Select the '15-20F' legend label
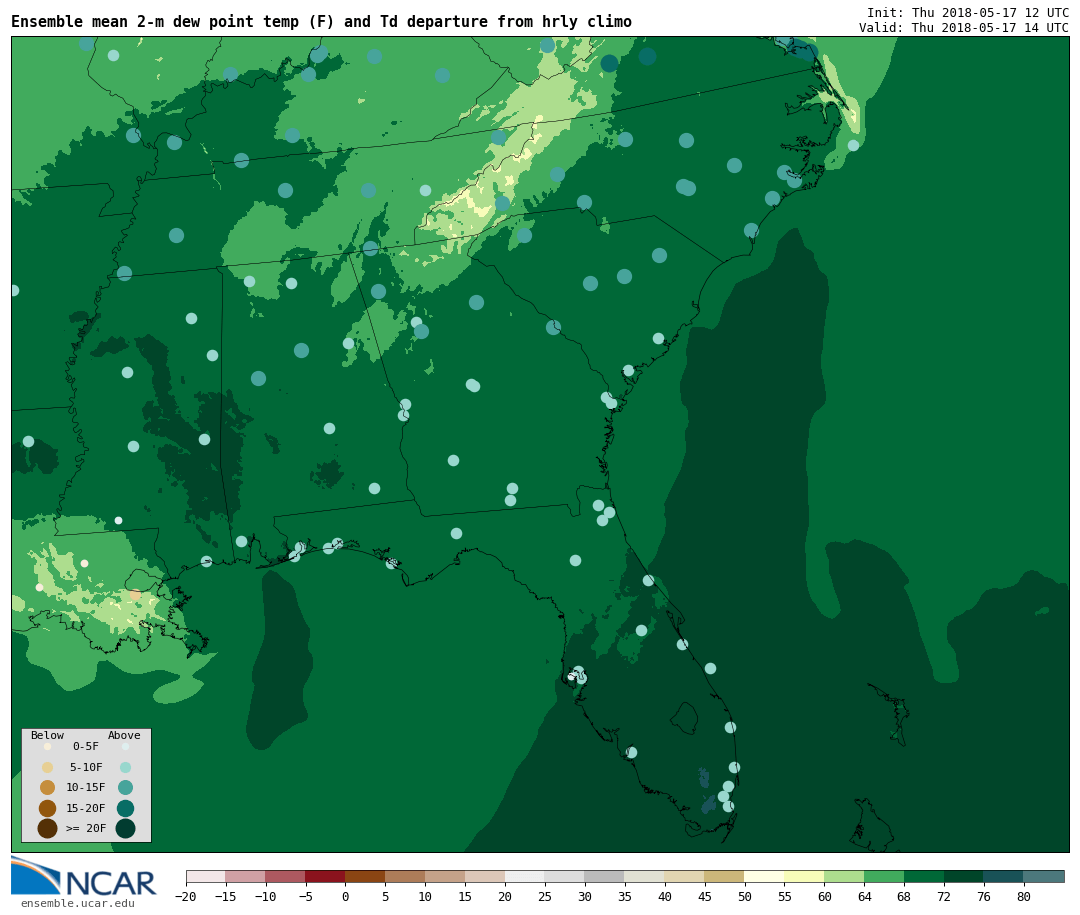 click(x=86, y=808)
